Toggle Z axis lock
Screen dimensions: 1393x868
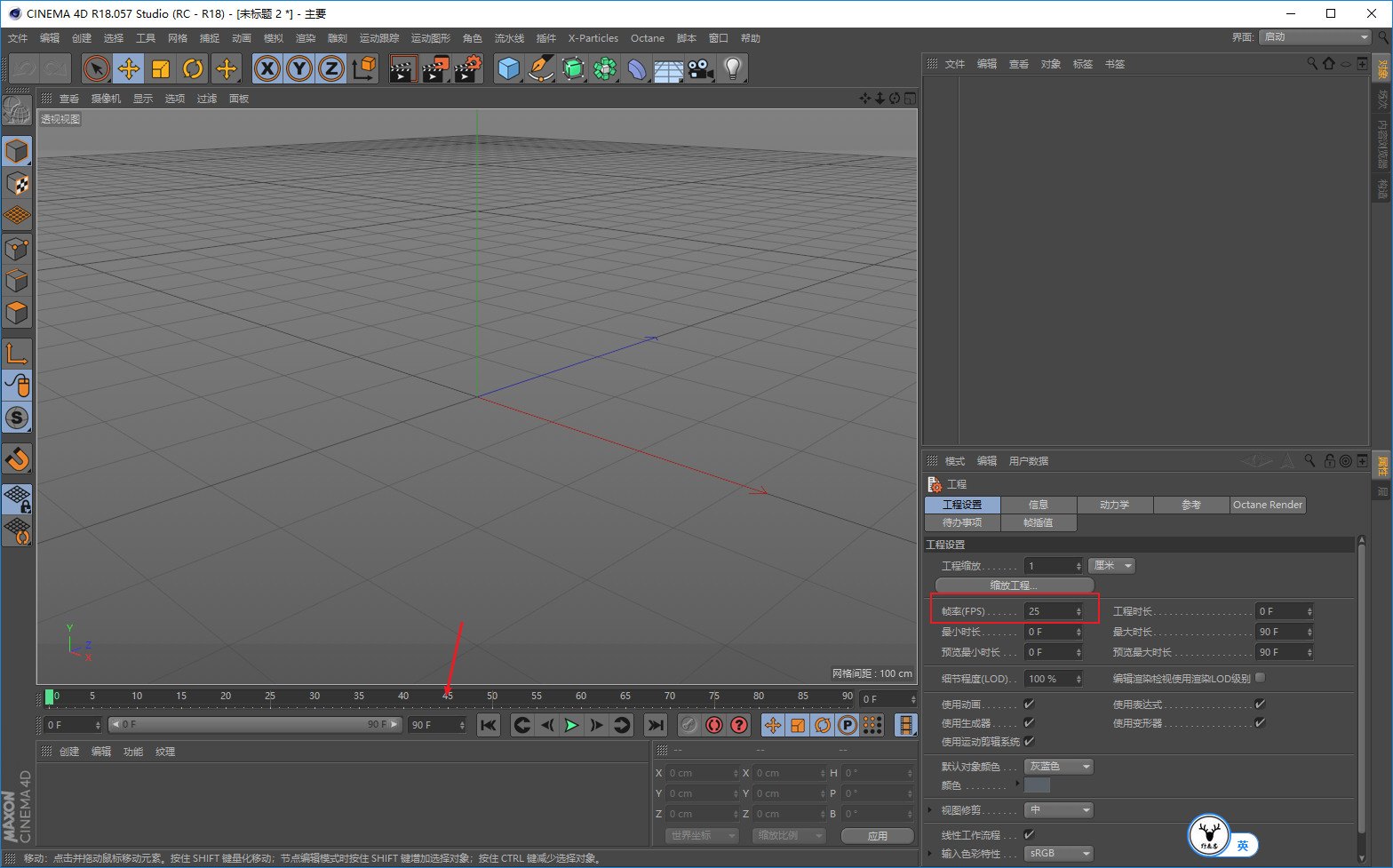point(330,68)
